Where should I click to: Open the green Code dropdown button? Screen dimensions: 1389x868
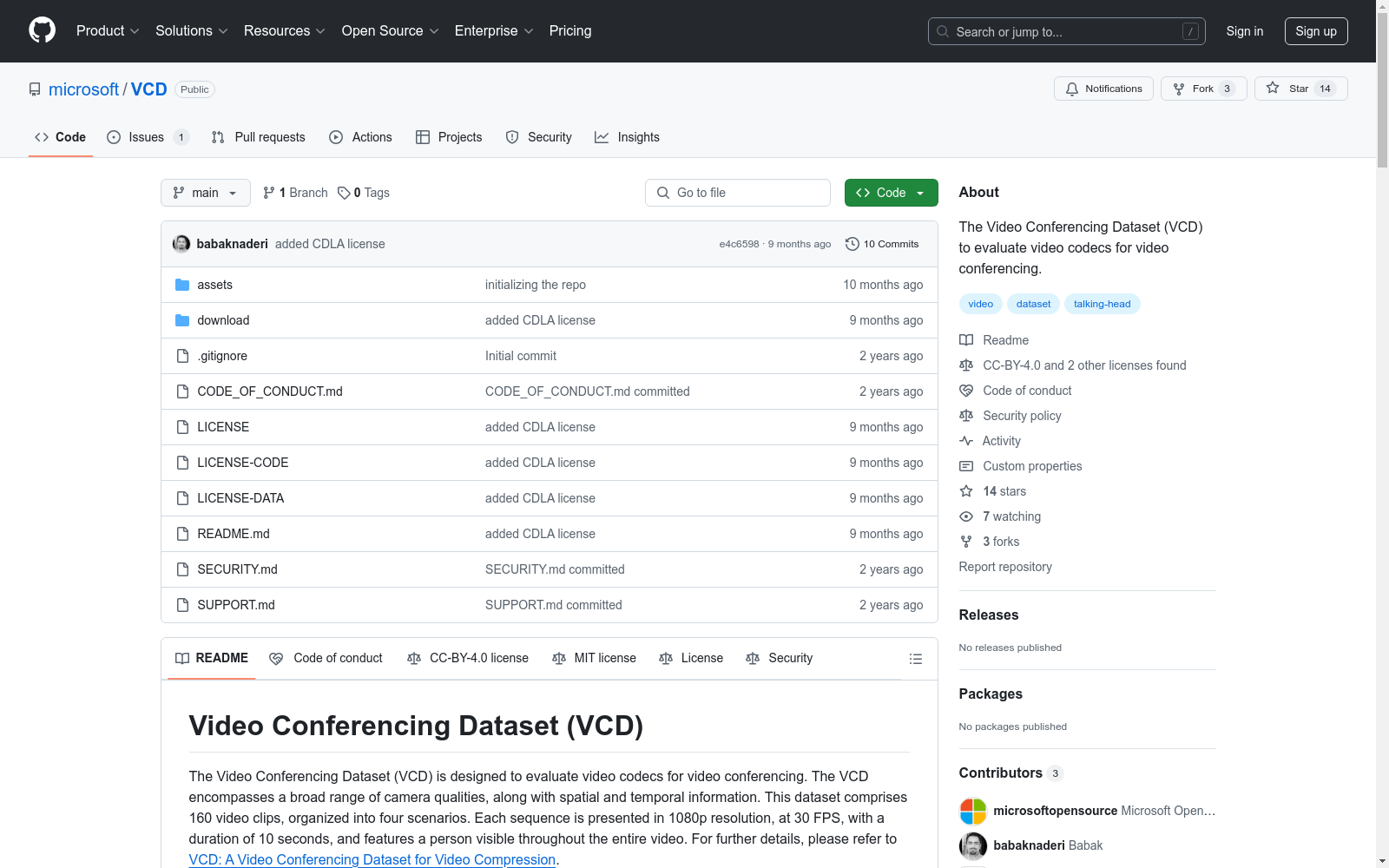point(891,193)
